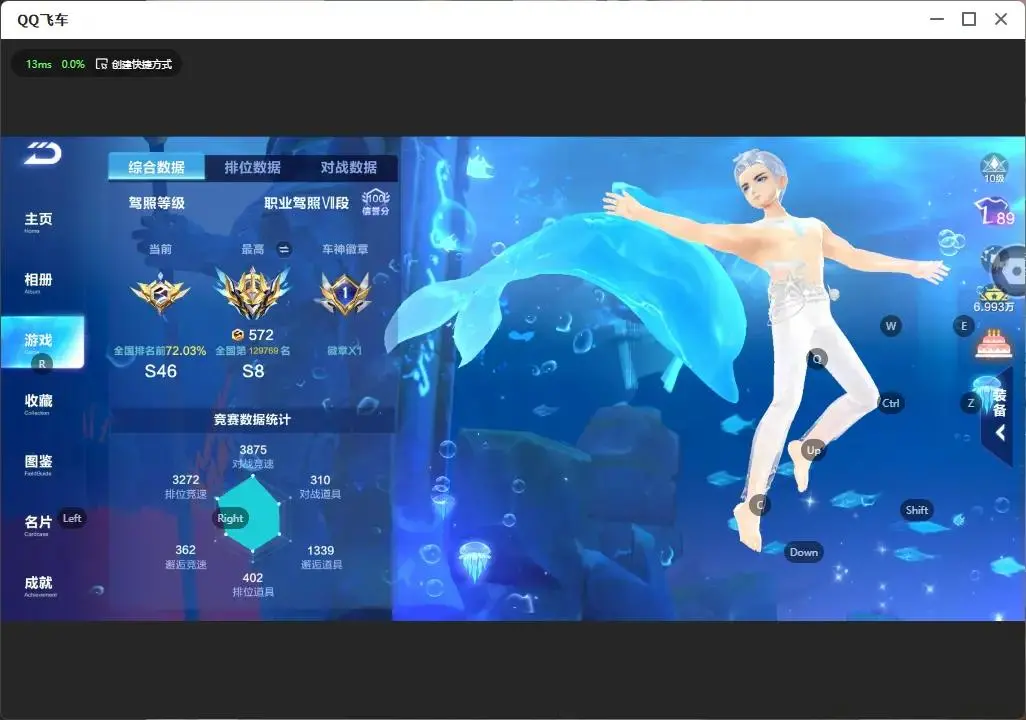
Task: Click the 1339 邂逅道具 stat
Action: pos(321,557)
